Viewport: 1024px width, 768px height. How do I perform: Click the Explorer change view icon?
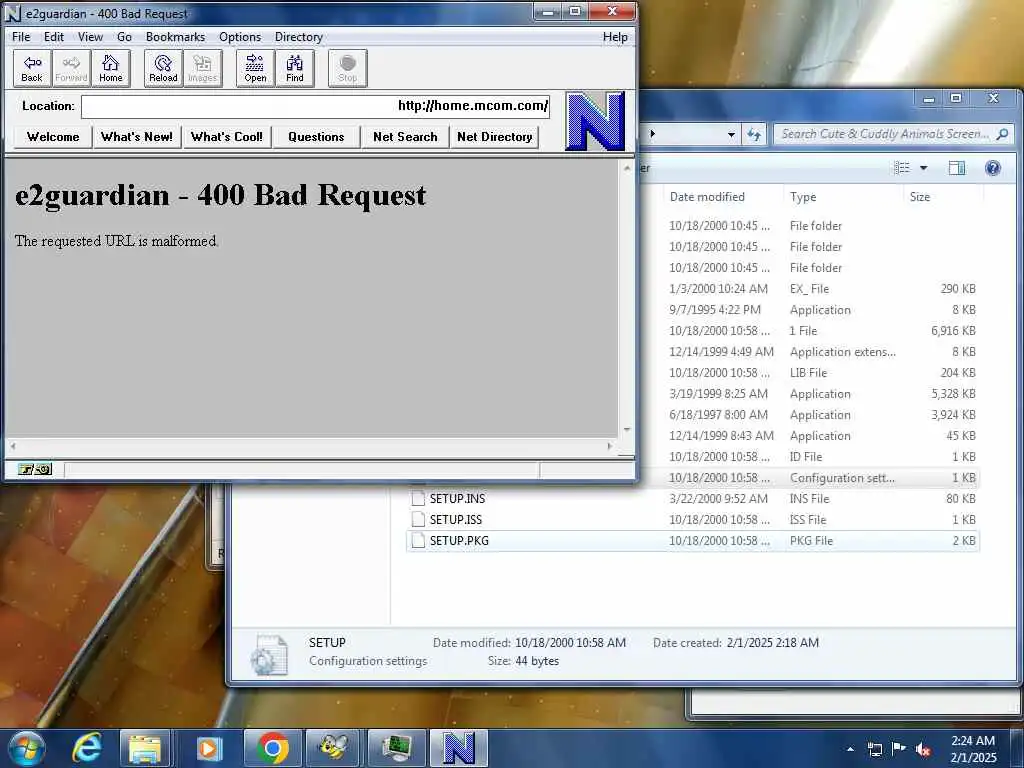pyautogui.click(x=902, y=168)
